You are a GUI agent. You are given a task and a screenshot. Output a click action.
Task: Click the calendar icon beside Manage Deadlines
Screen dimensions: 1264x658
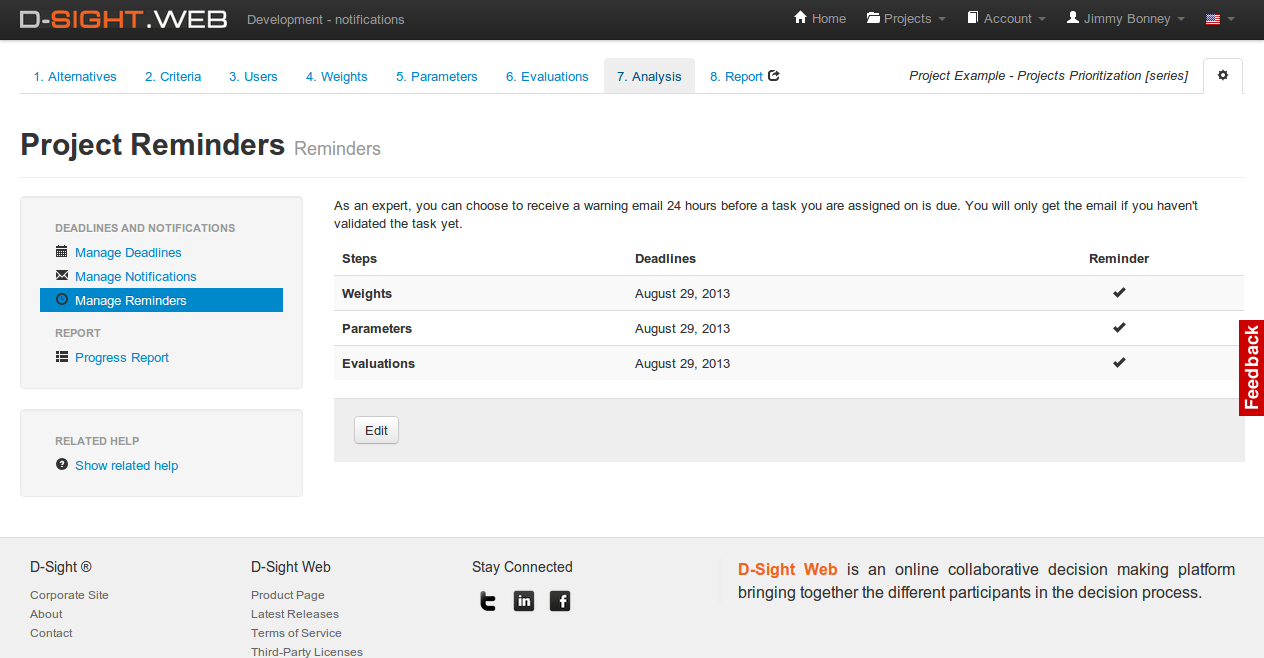point(62,252)
